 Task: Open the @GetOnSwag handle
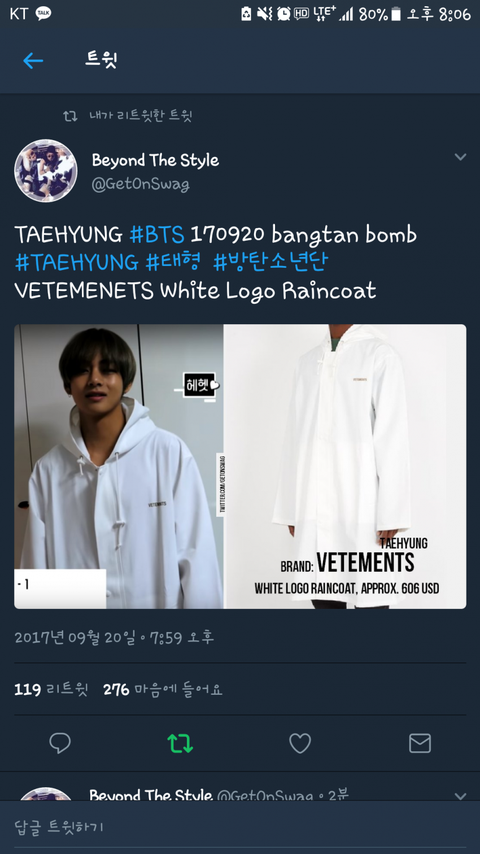coord(141,185)
